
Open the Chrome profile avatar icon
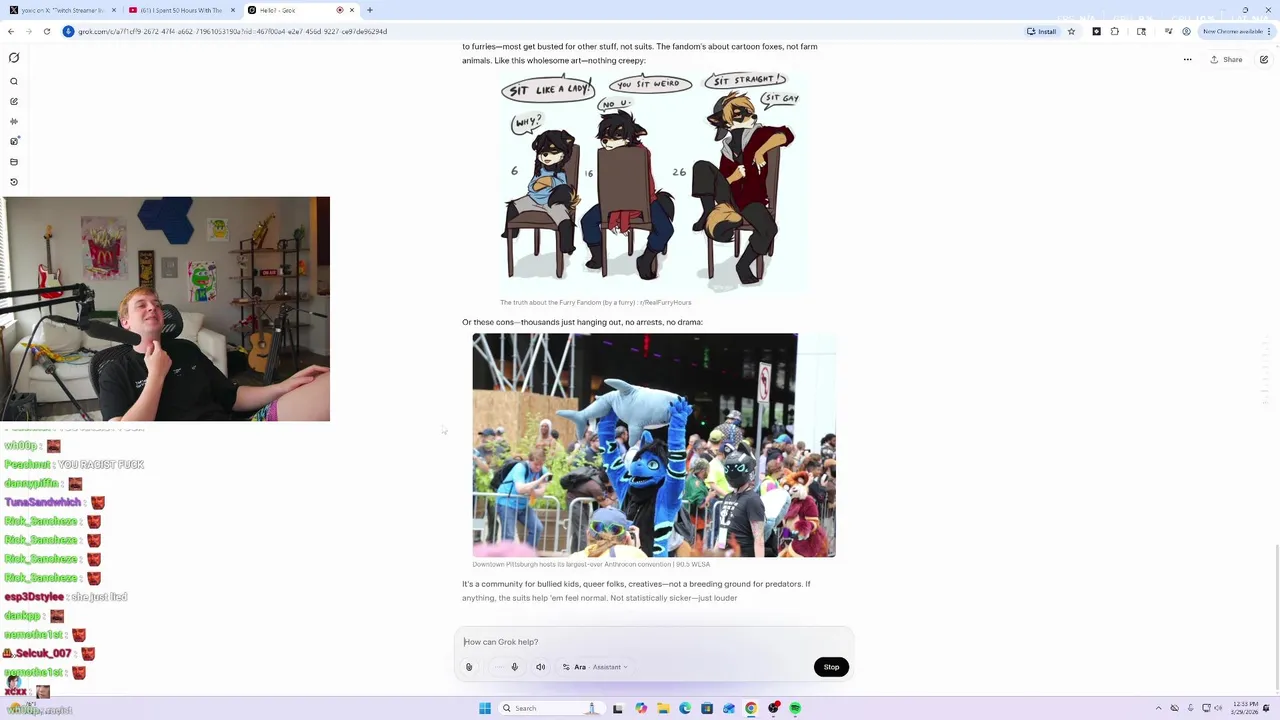(x=1186, y=31)
